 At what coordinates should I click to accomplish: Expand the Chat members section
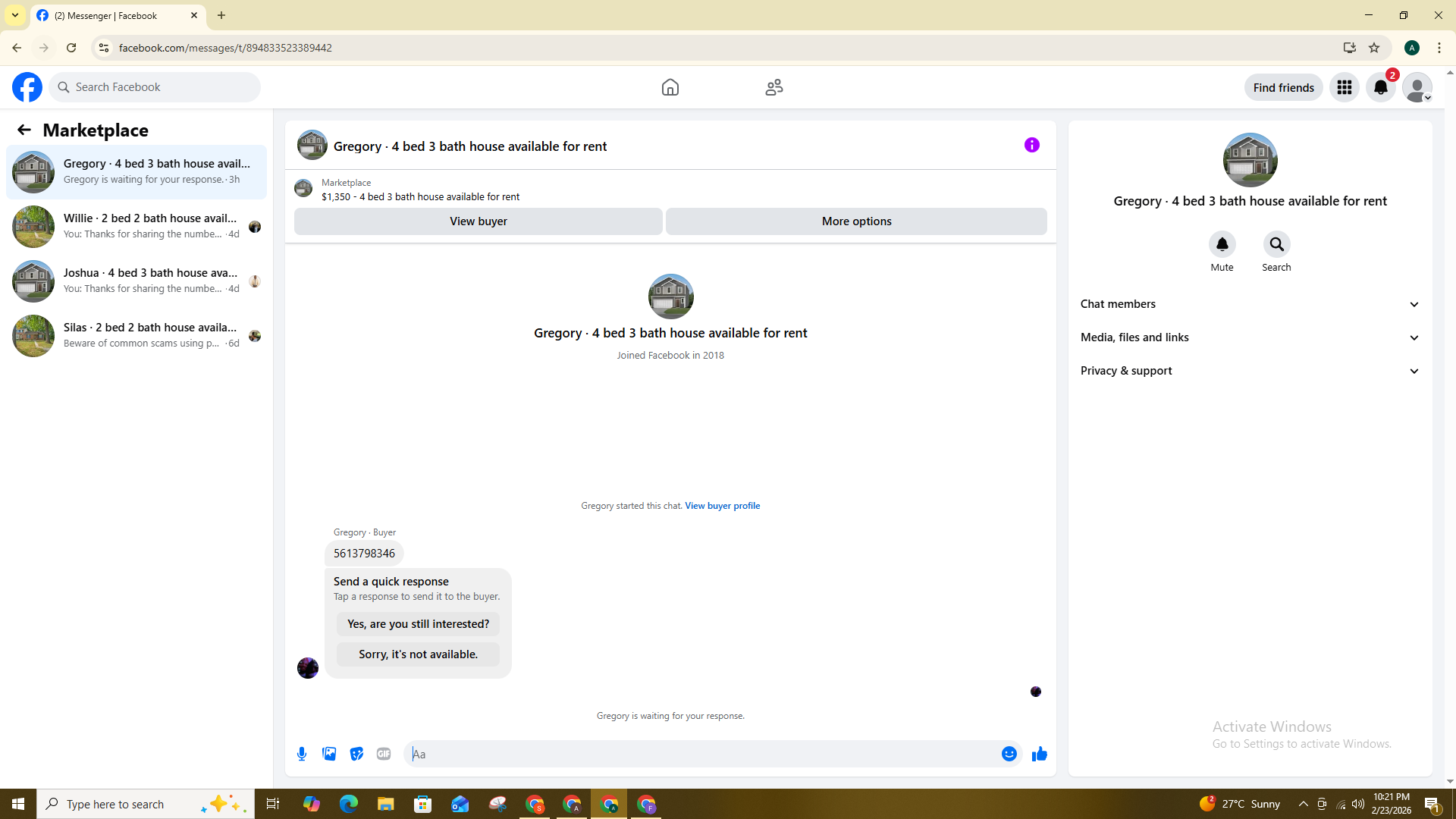pyautogui.click(x=1249, y=304)
